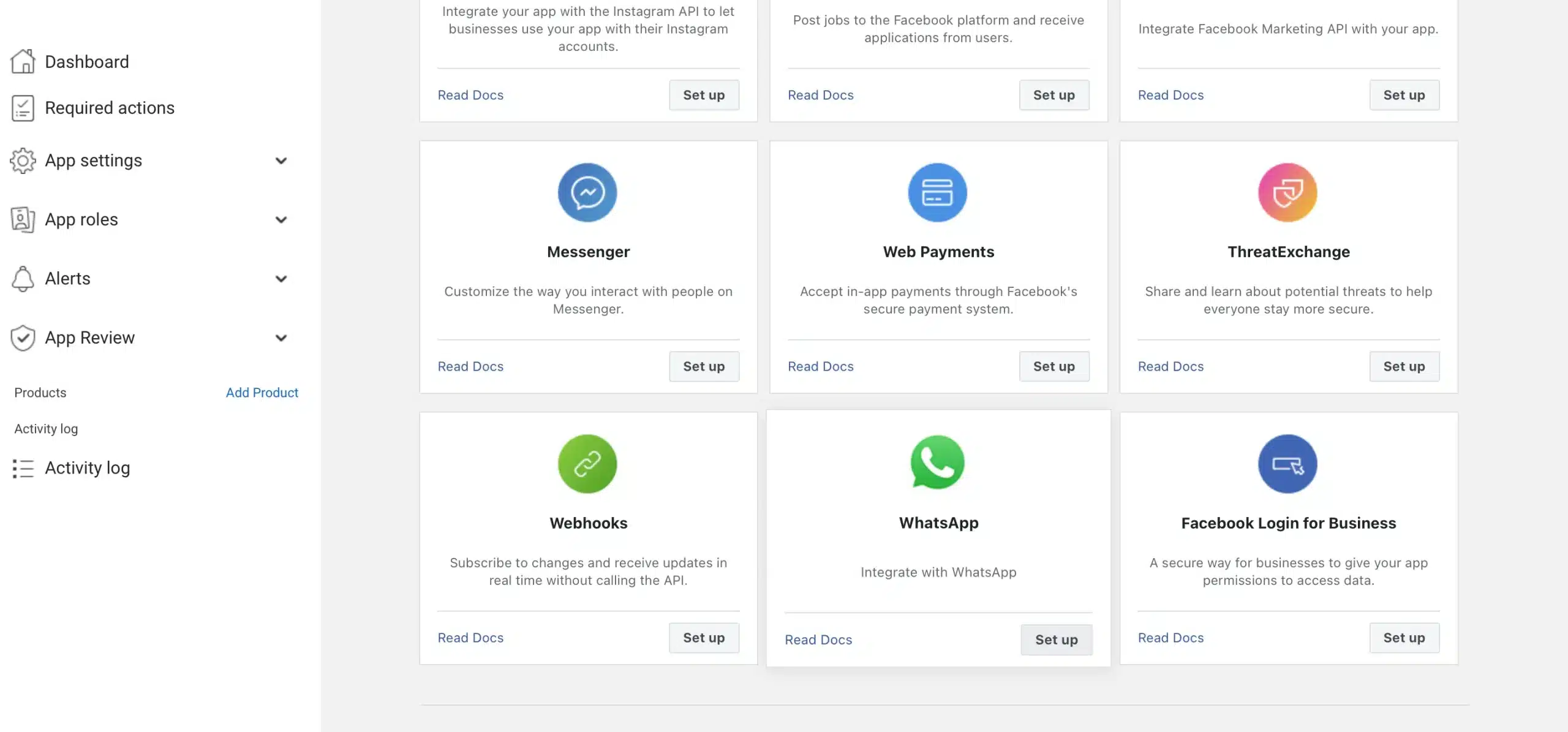Select the Required actions checklist icon
1568x732 pixels.
[23, 108]
